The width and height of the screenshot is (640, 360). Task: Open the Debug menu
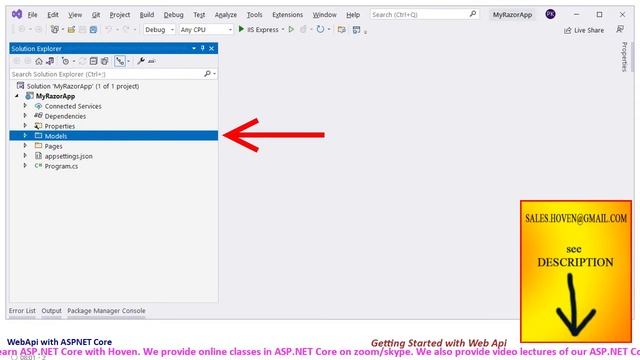[173, 15]
